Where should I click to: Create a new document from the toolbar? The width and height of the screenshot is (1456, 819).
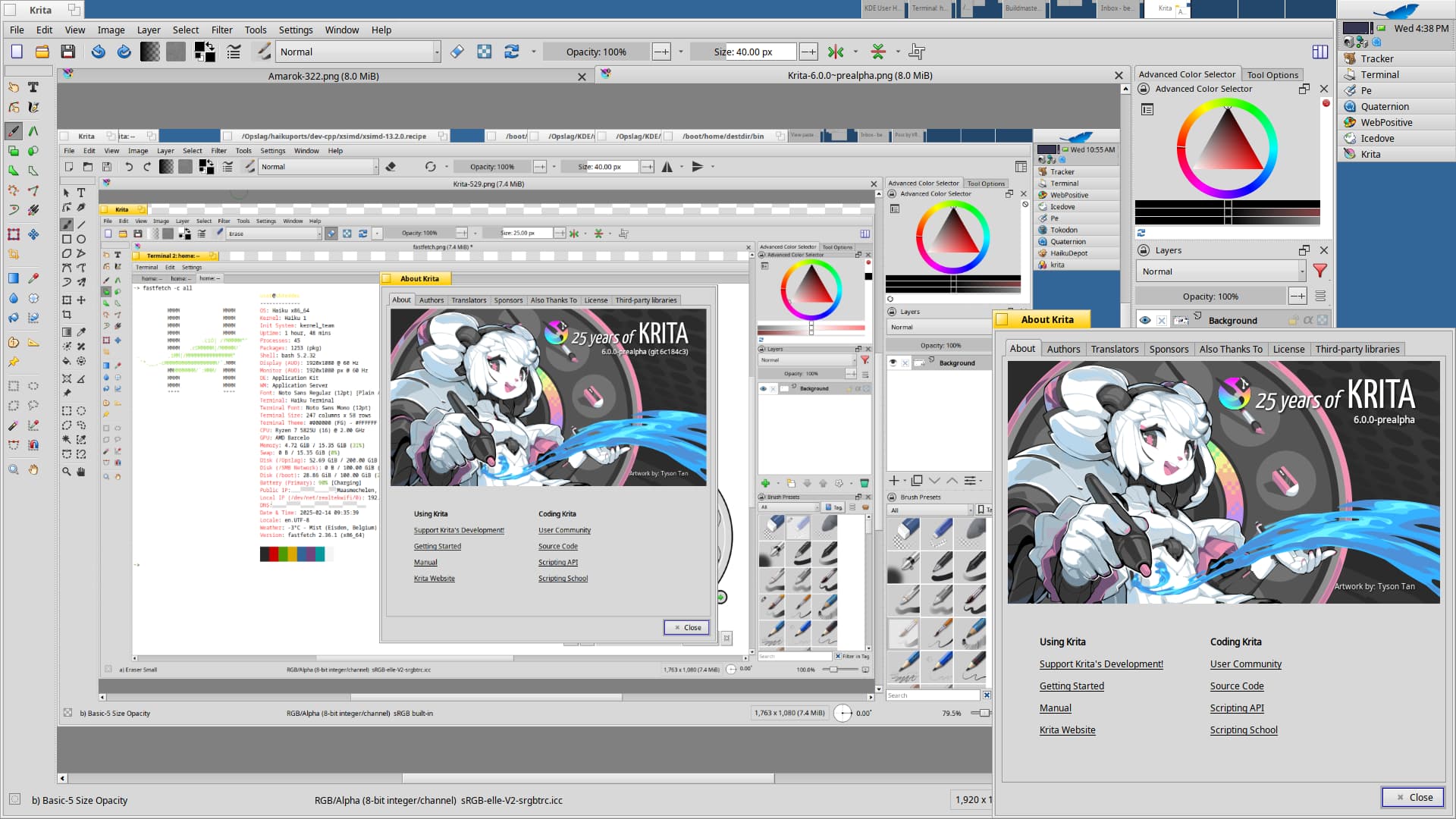(17, 52)
